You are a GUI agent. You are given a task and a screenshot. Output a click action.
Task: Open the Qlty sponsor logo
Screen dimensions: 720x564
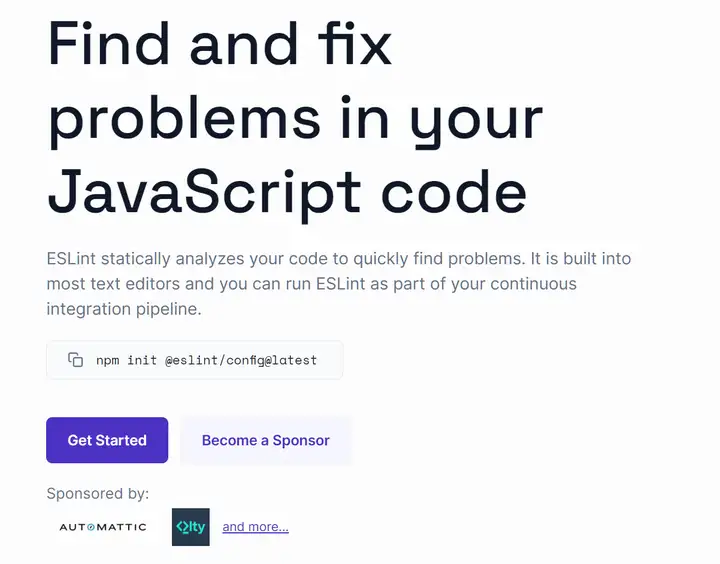pos(190,527)
